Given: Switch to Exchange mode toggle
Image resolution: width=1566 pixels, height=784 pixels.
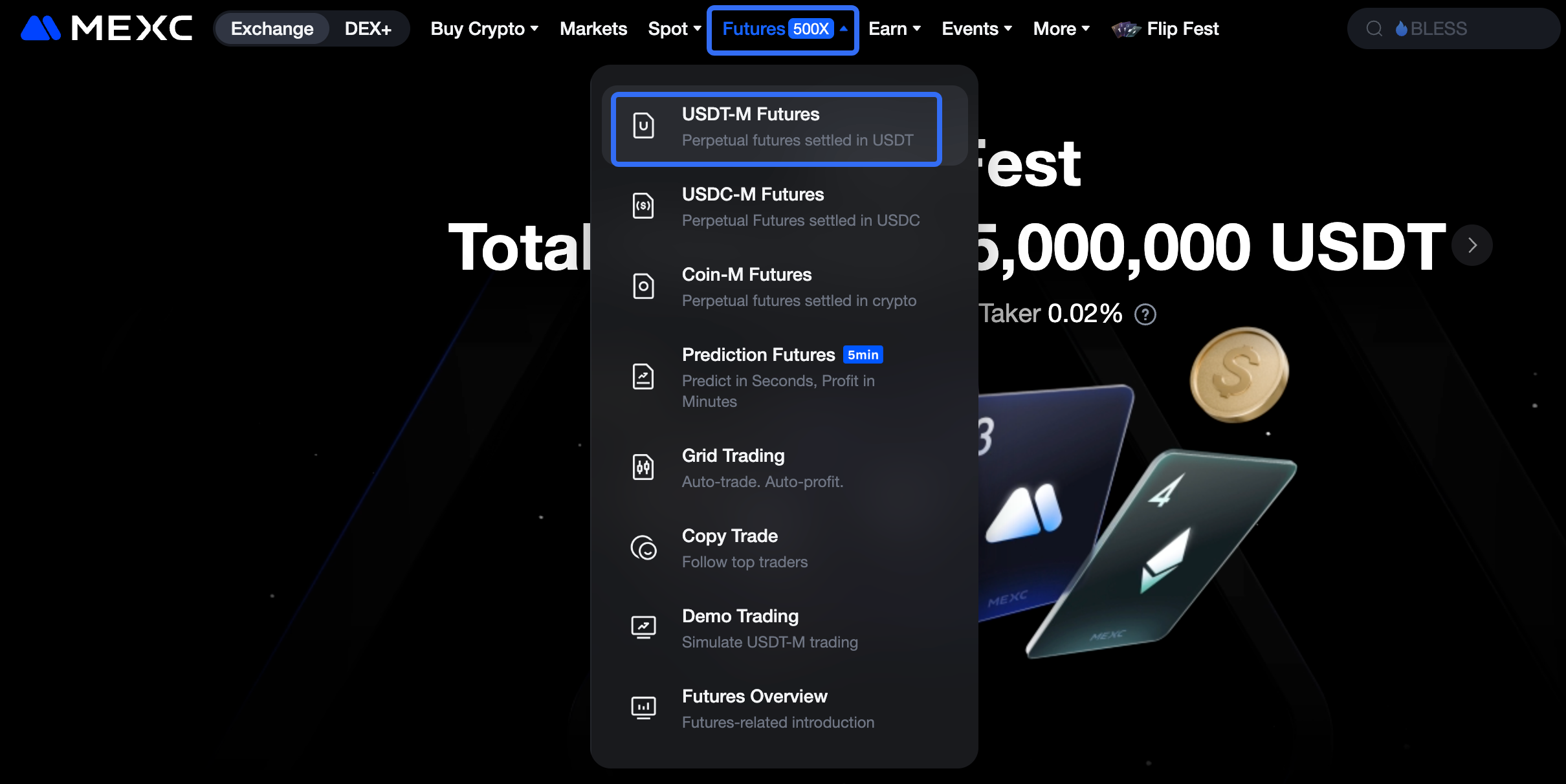Looking at the screenshot, I should tap(272, 28).
